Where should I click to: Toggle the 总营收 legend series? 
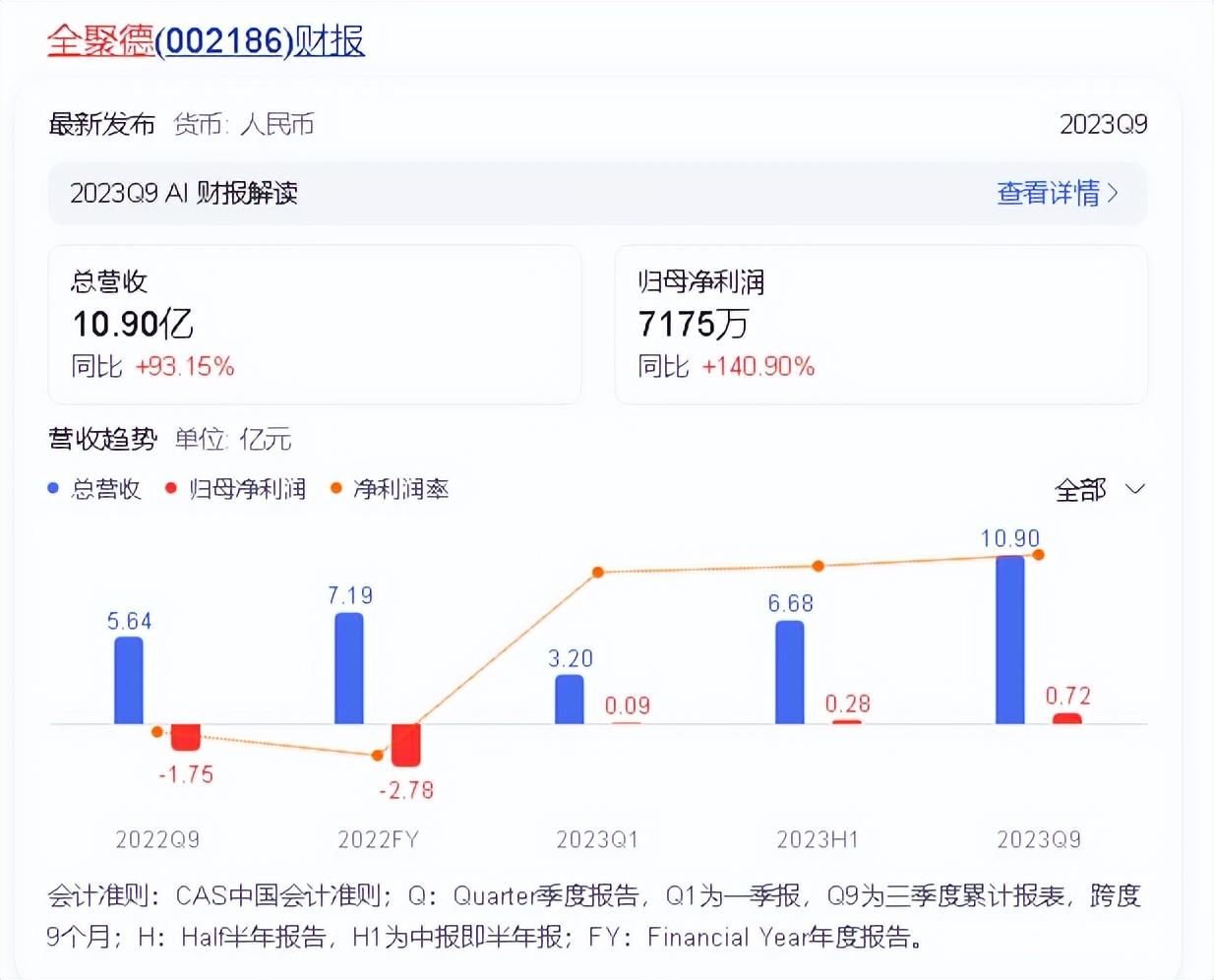pos(94,489)
